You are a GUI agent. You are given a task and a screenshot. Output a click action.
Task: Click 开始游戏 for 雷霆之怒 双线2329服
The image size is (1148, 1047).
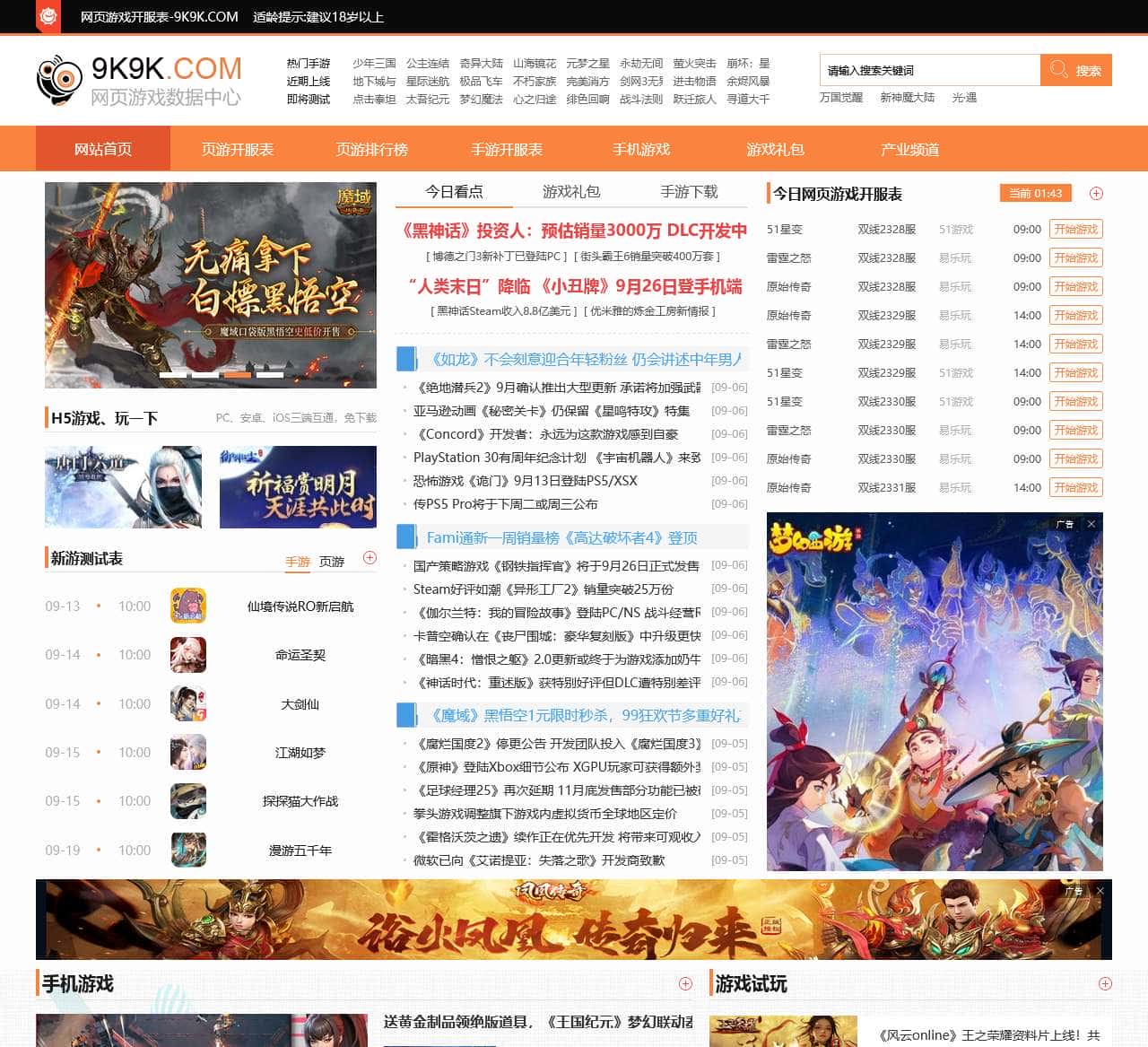[x=1076, y=344]
